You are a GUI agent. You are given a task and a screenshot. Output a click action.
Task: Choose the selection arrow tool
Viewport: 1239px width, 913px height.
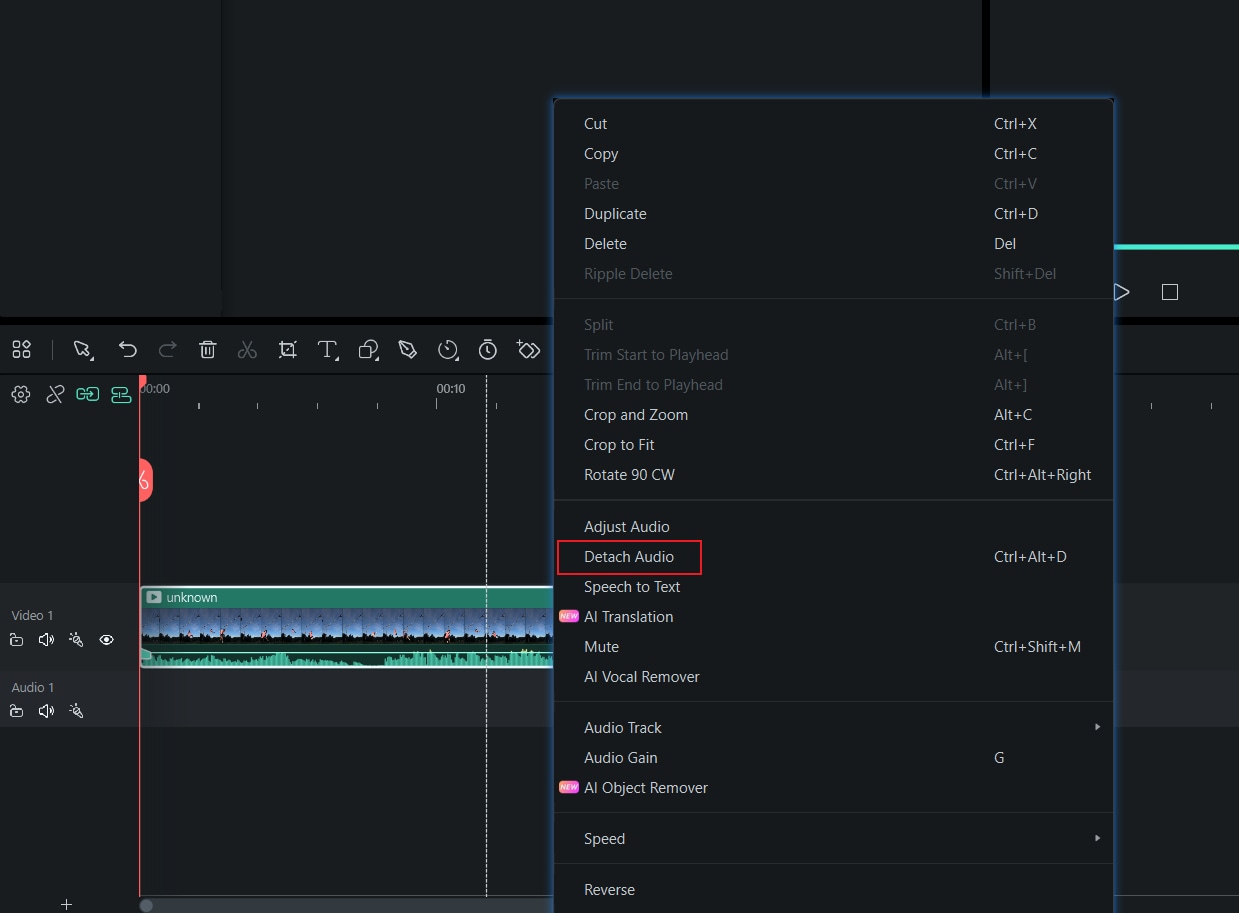click(83, 349)
